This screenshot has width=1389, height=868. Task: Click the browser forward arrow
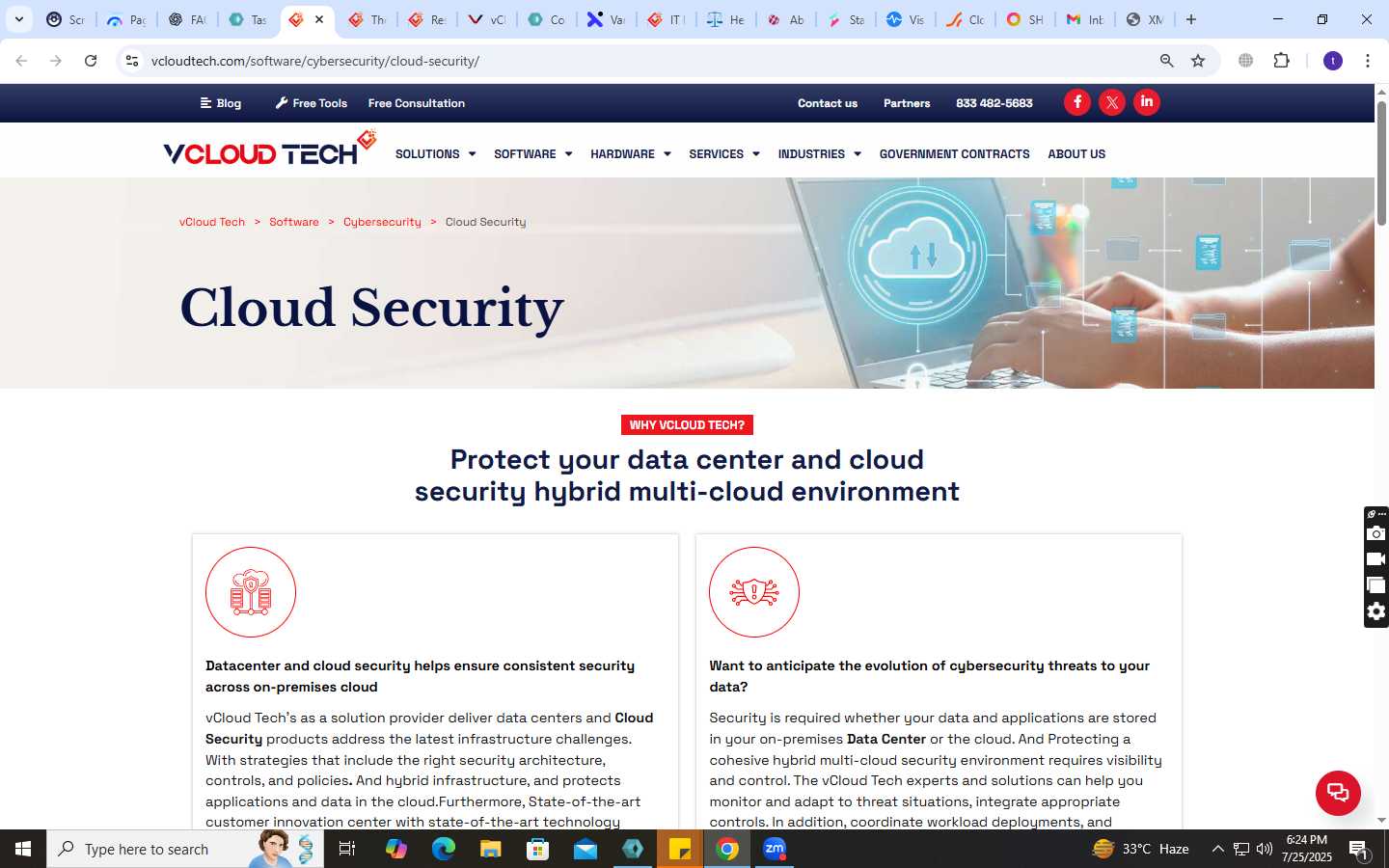click(56, 61)
